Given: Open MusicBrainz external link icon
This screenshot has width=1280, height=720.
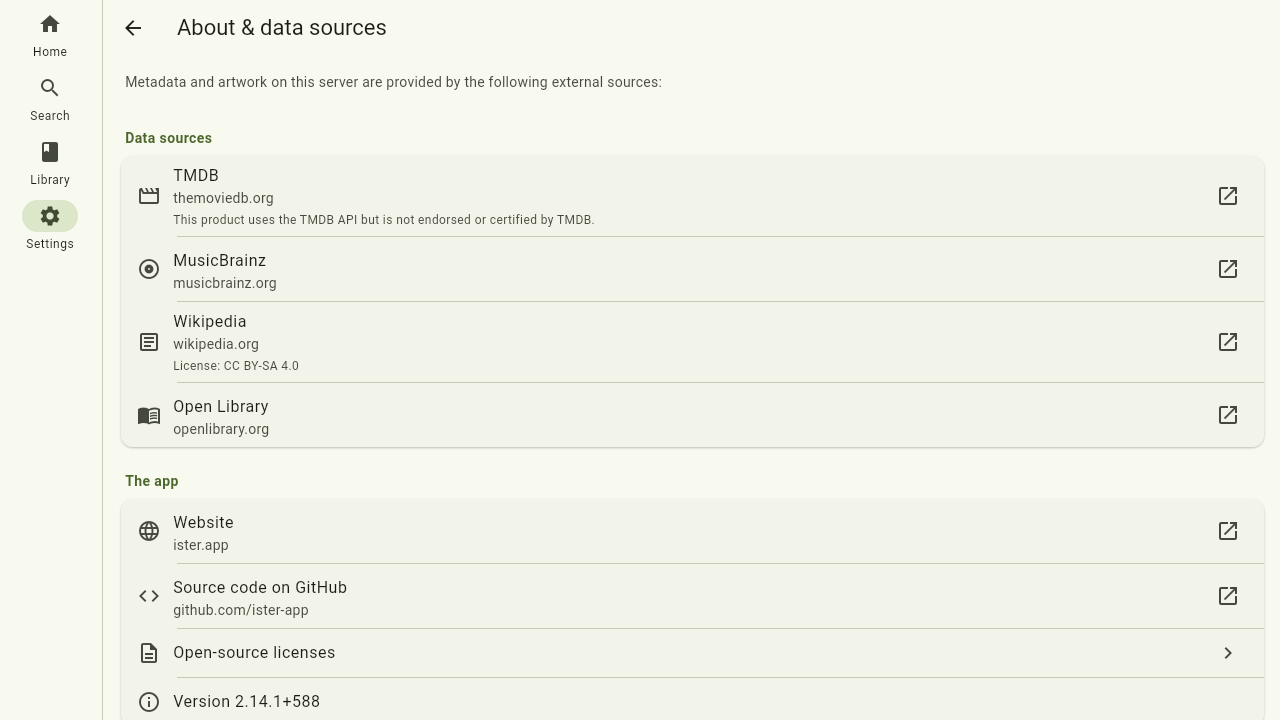Looking at the screenshot, I should tap(1228, 269).
